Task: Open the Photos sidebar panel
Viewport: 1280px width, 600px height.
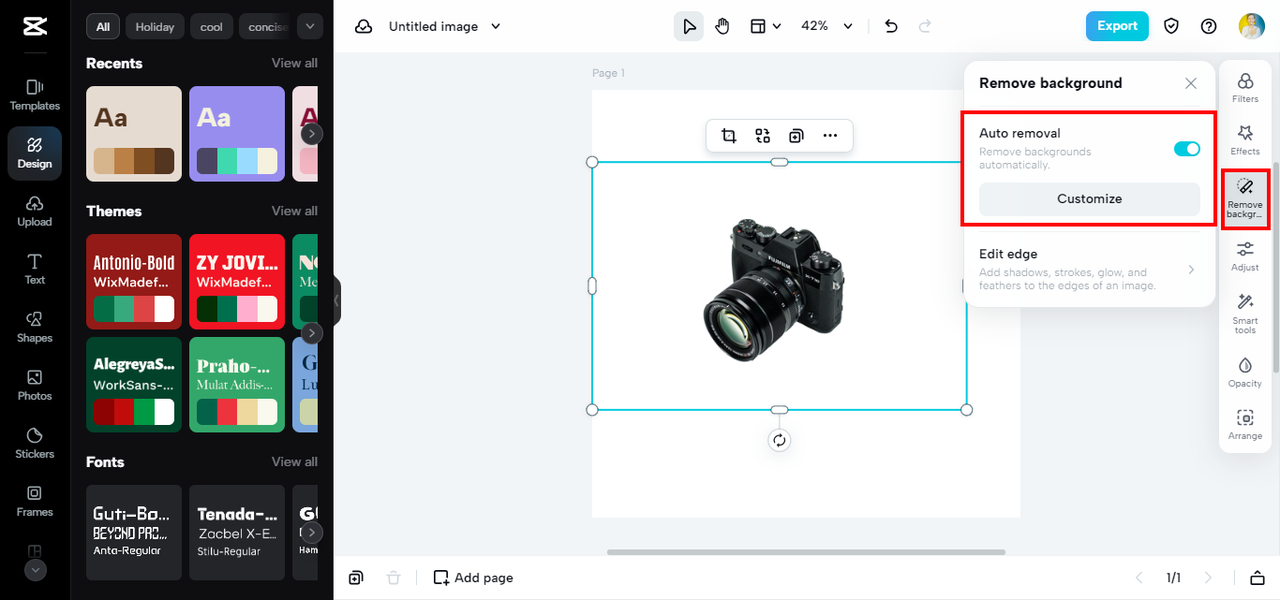Action: click(x=35, y=385)
